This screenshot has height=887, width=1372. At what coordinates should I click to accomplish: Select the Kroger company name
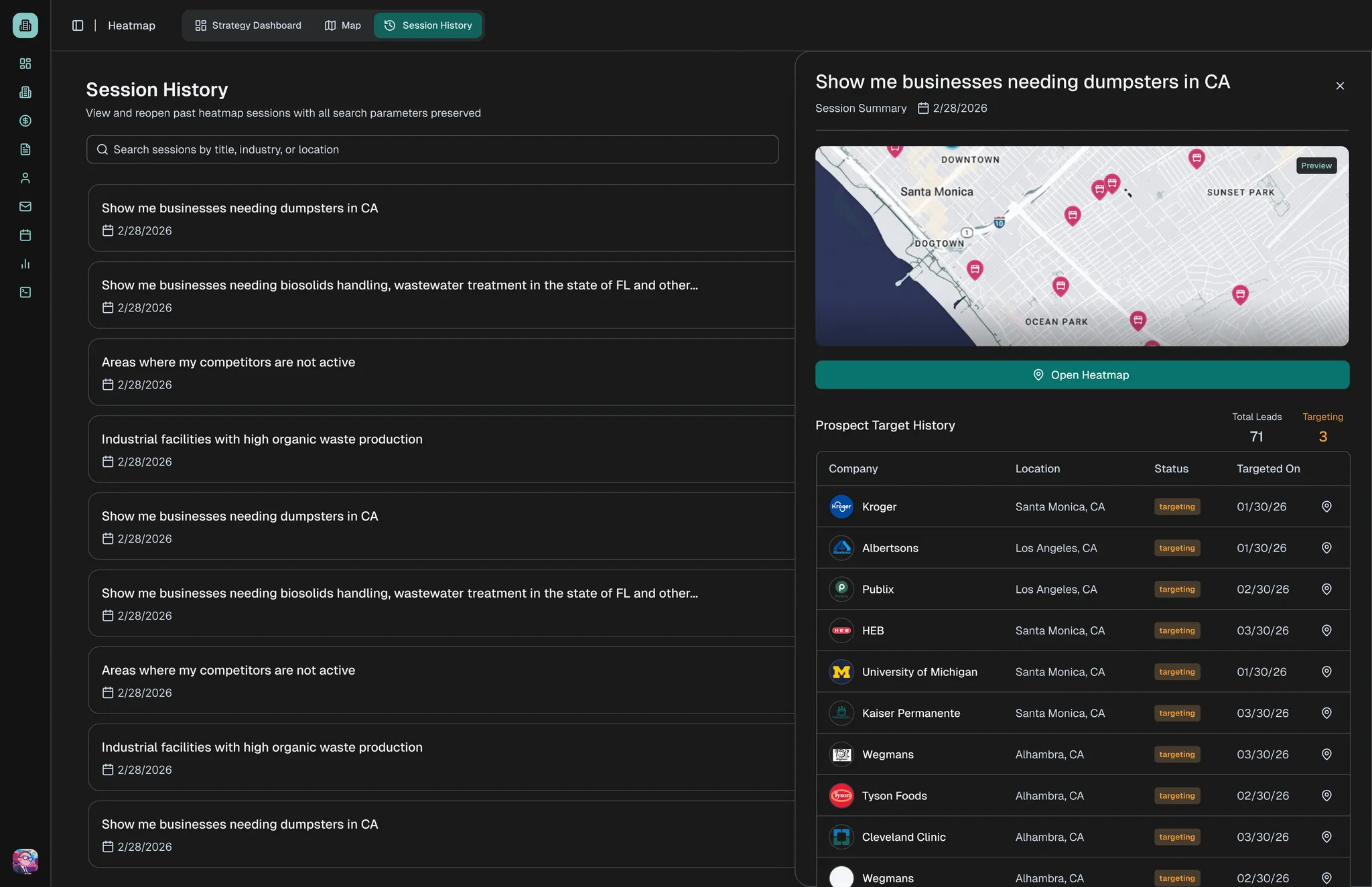click(879, 507)
